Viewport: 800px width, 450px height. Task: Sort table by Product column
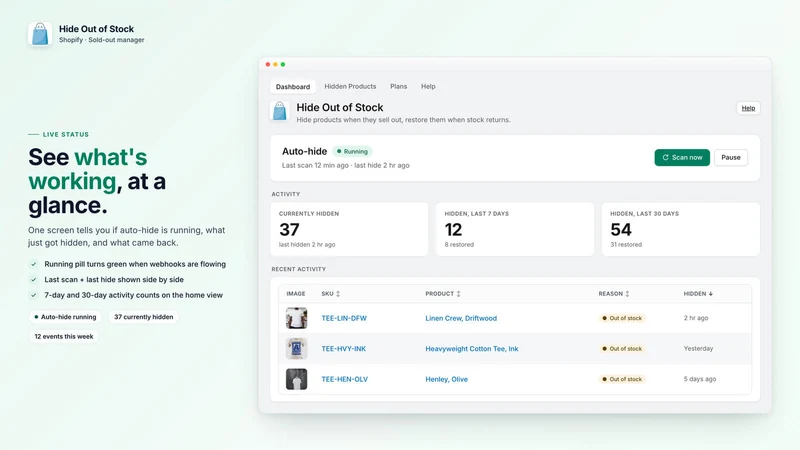click(x=443, y=294)
